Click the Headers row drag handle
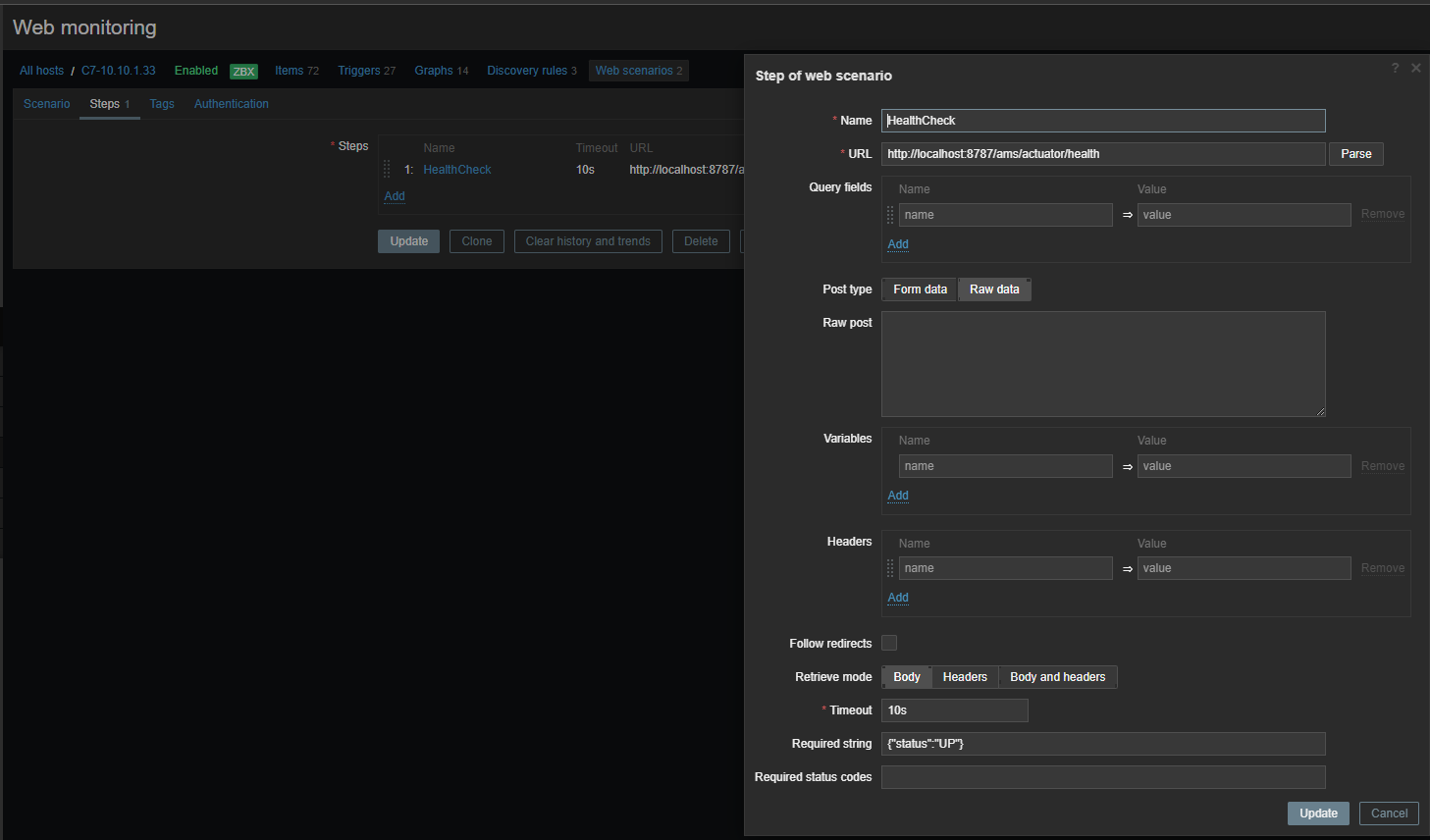 (x=890, y=568)
